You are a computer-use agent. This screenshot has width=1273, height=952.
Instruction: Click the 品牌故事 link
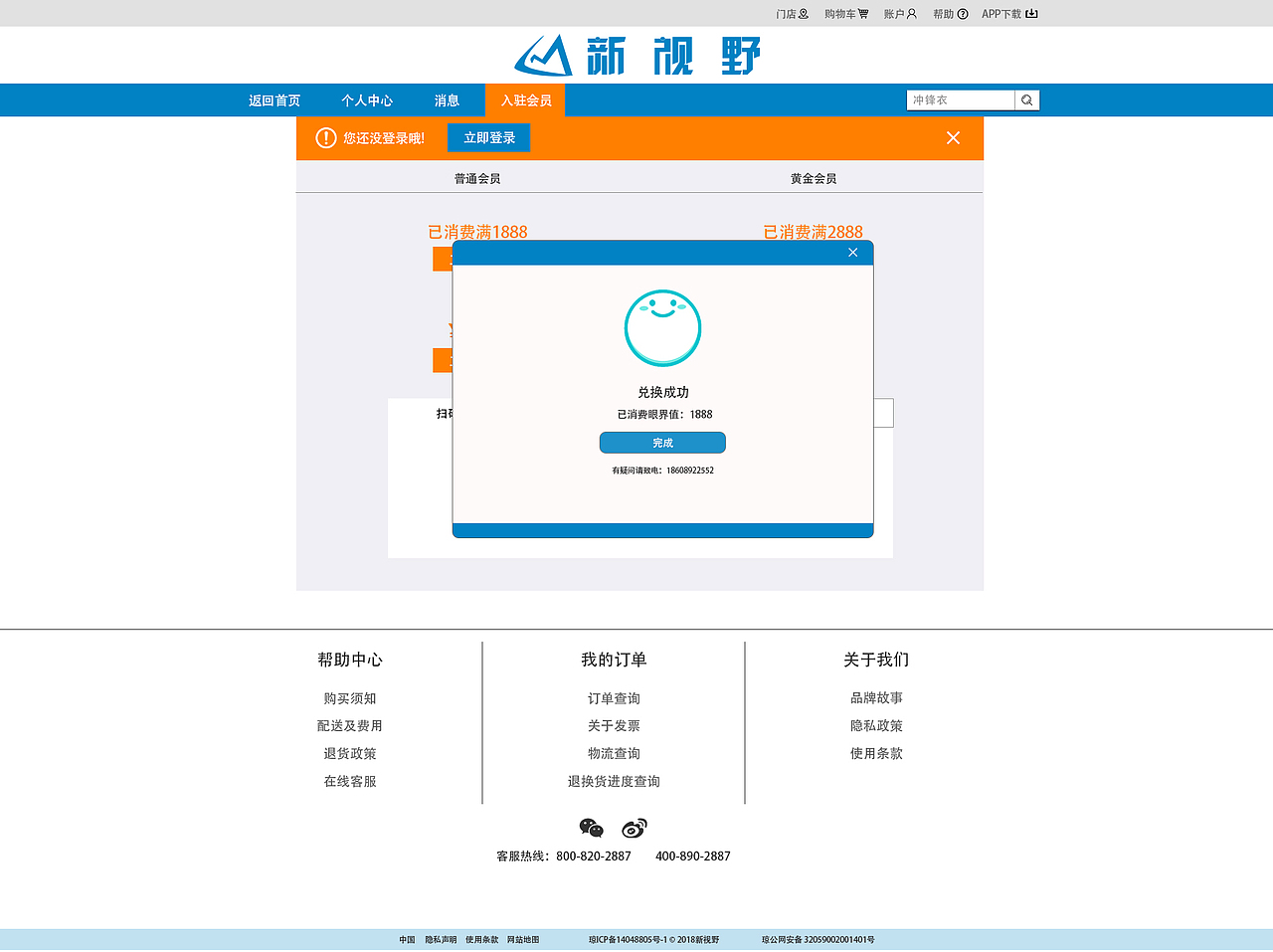pos(875,697)
